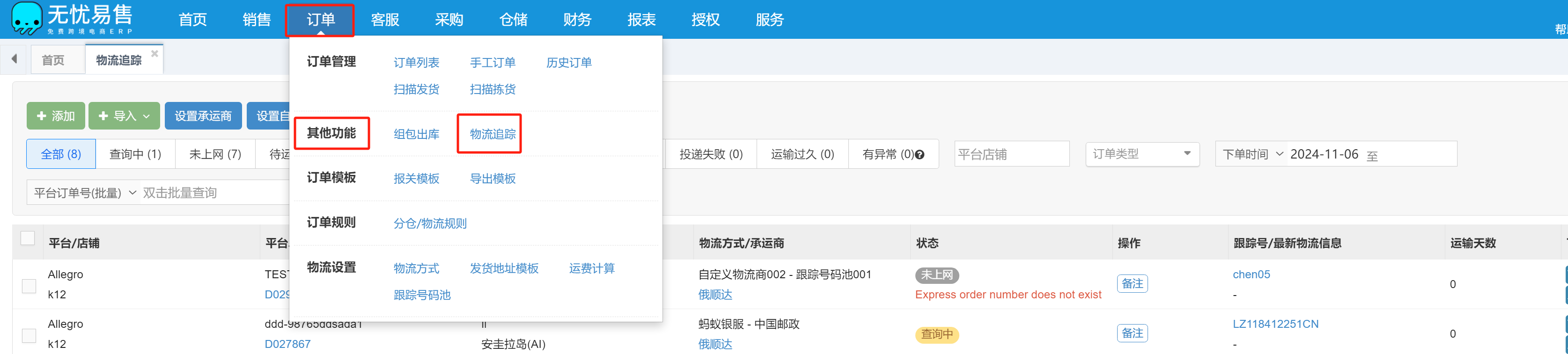The image size is (1568, 354).
Task: Select 物流追踪 in the order menu
Action: coord(492,134)
